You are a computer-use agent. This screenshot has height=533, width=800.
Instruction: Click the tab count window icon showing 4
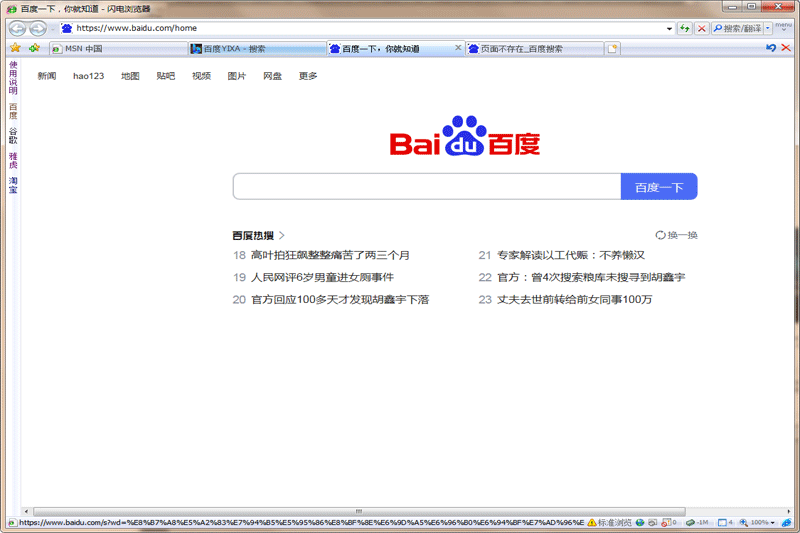tap(725, 523)
